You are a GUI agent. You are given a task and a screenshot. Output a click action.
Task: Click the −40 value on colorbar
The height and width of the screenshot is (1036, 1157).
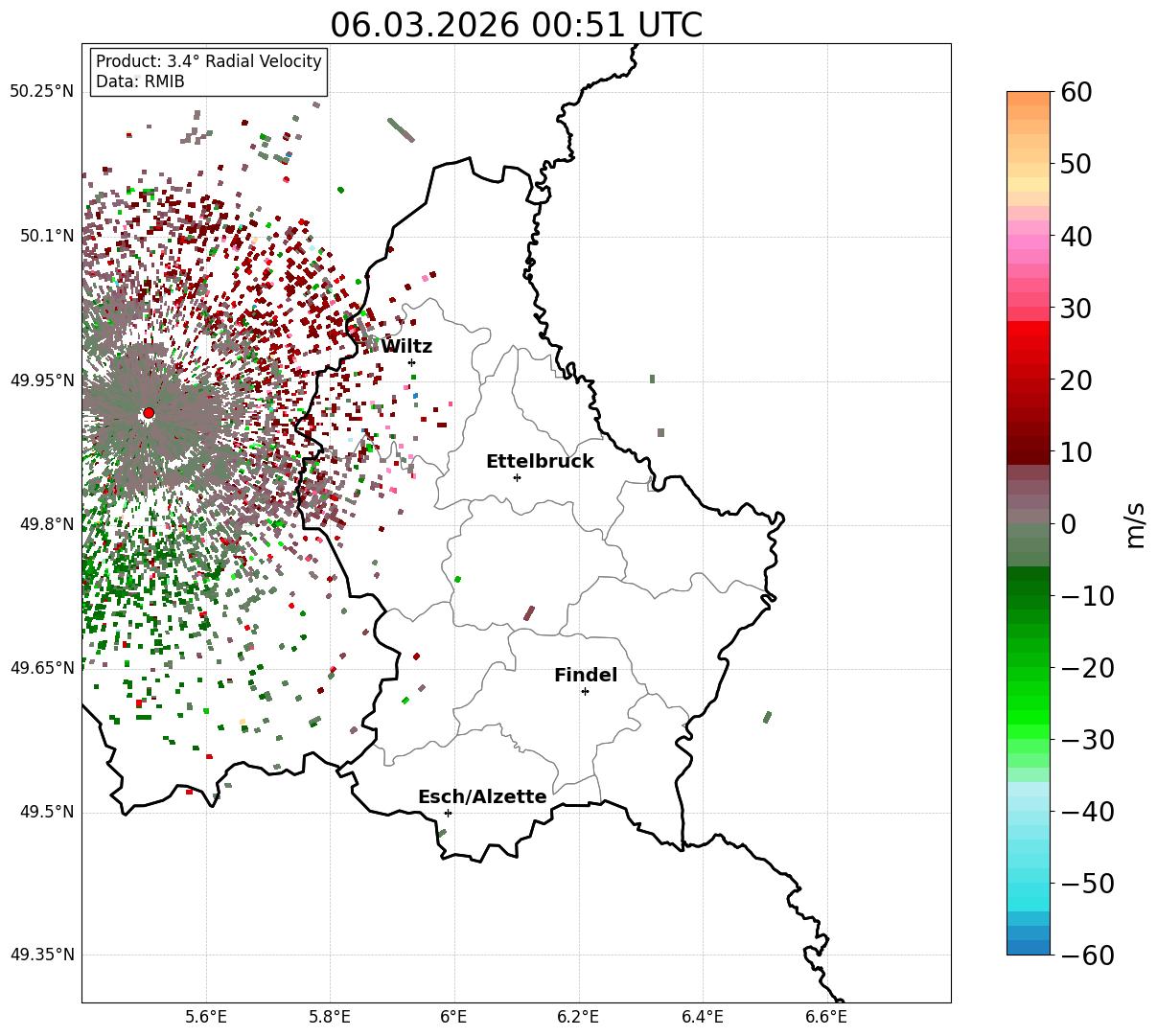[x=1087, y=811]
